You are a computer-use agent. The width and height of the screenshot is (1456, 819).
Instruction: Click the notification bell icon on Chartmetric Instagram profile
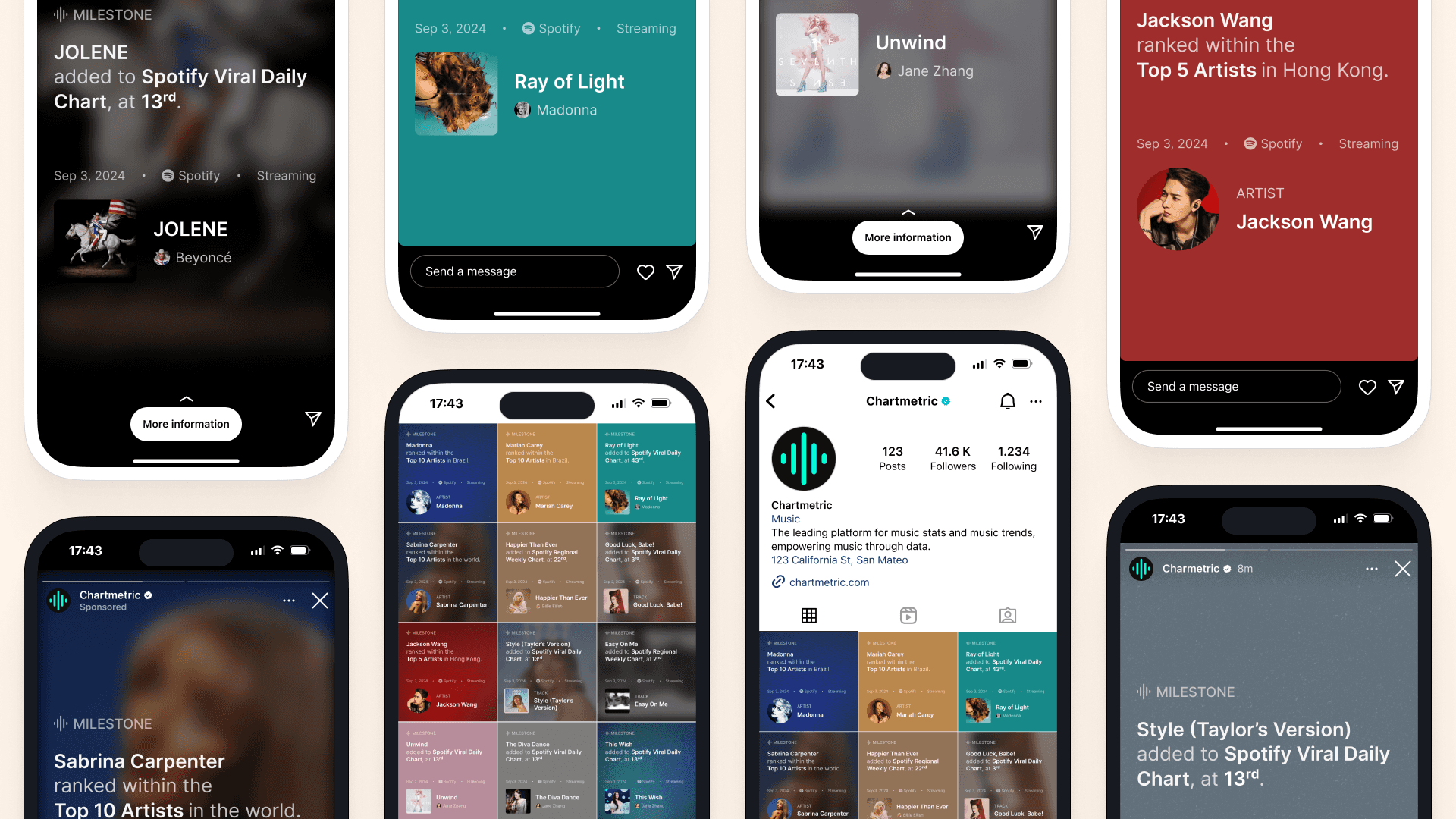[x=1006, y=400]
